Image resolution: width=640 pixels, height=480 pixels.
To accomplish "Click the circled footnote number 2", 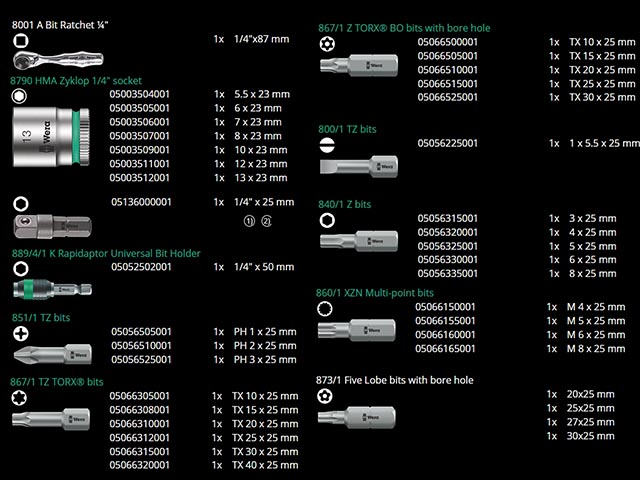I will [267, 221].
